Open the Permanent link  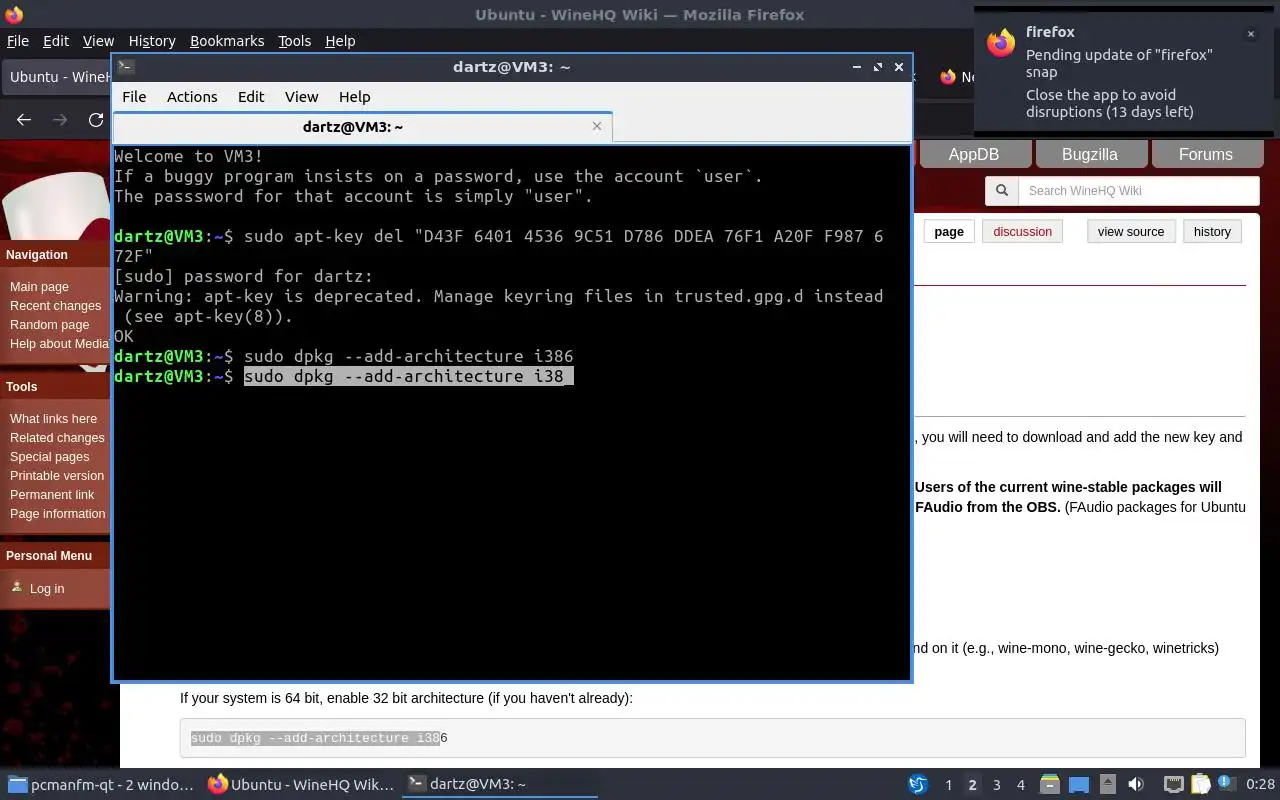pos(52,495)
